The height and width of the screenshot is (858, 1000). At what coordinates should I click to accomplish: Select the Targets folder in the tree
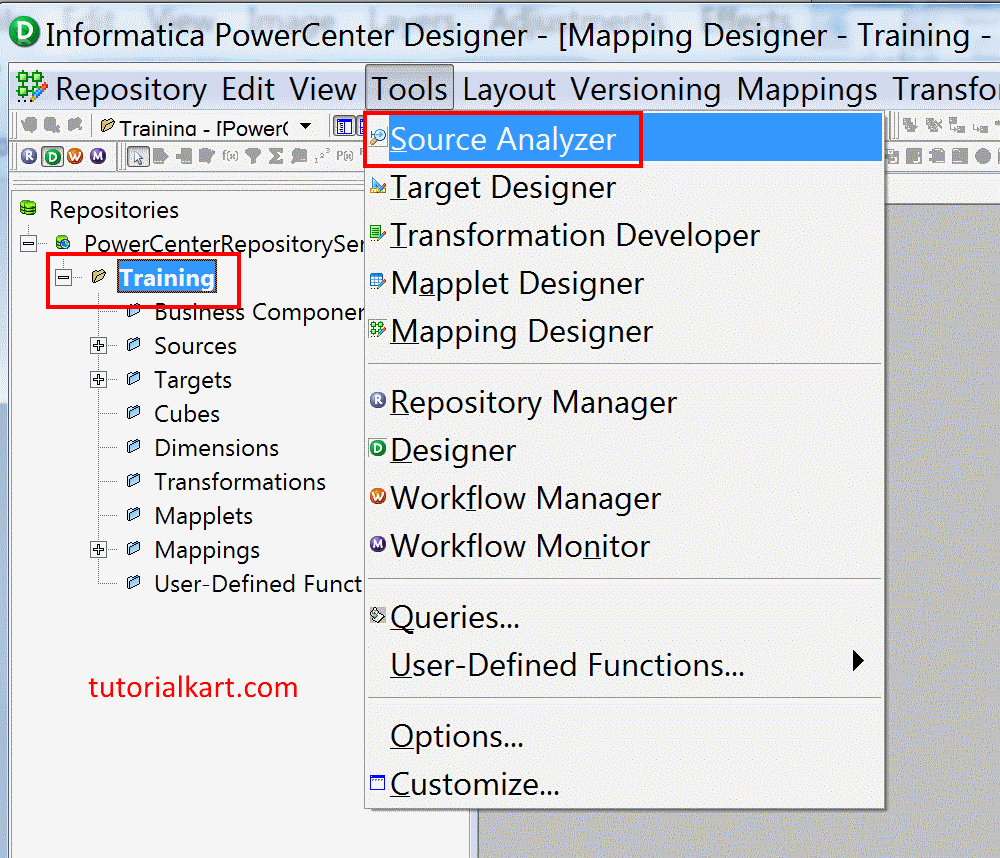coord(193,380)
